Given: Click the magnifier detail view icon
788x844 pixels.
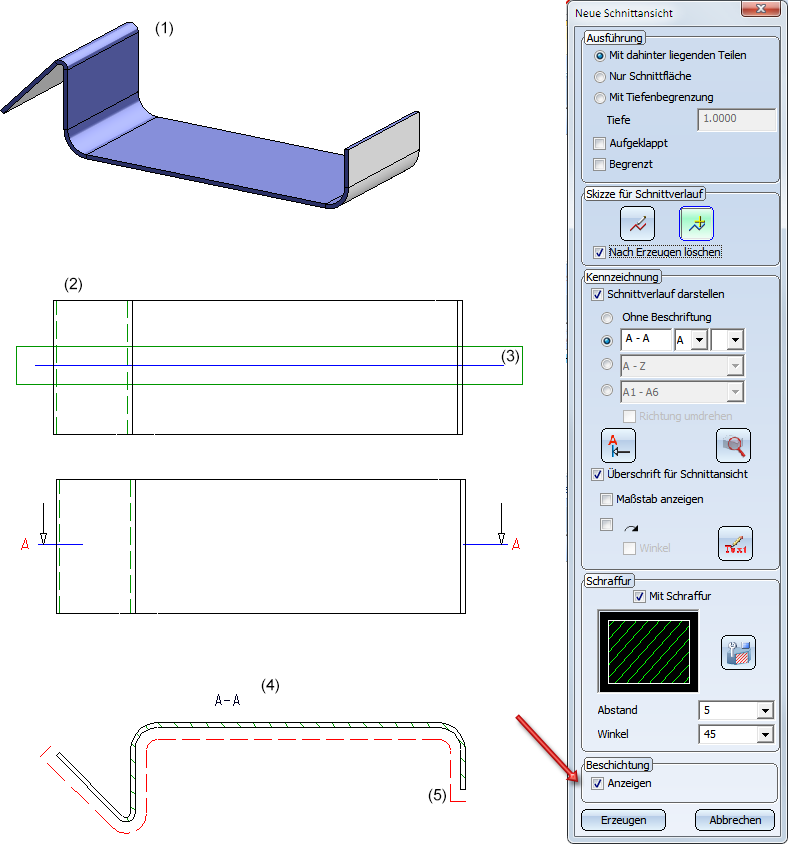Looking at the screenshot, I should [x=733, y=446].
